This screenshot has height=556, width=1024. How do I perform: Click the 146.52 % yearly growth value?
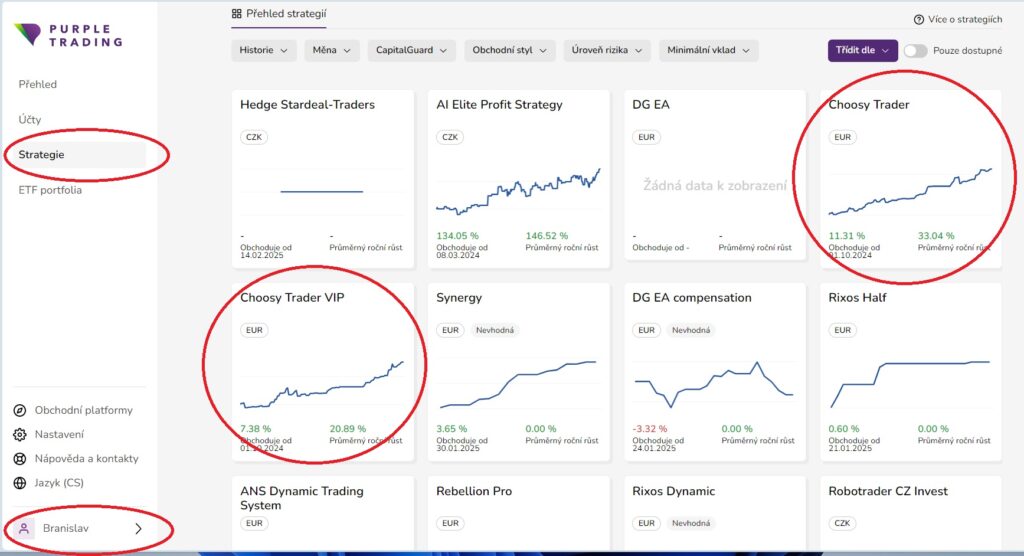click(x=547, y=236)
